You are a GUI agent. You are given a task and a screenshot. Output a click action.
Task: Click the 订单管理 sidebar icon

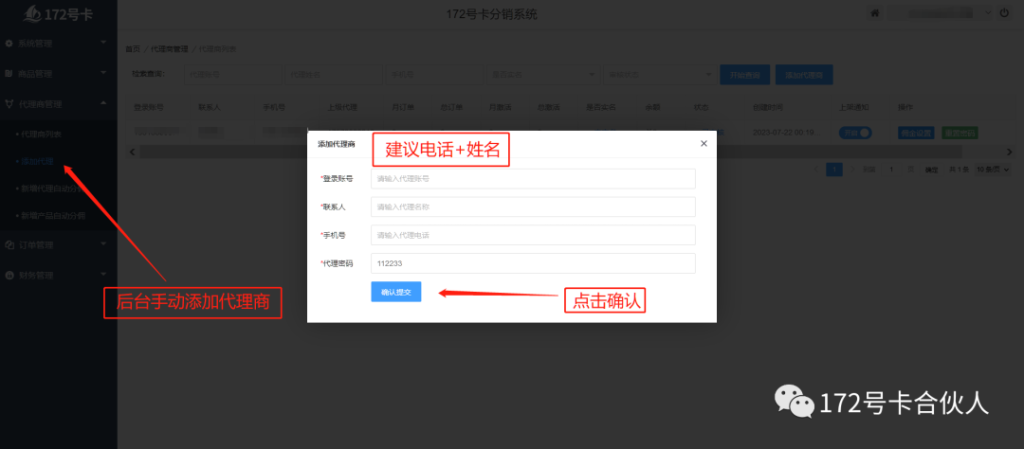[8, 245]
